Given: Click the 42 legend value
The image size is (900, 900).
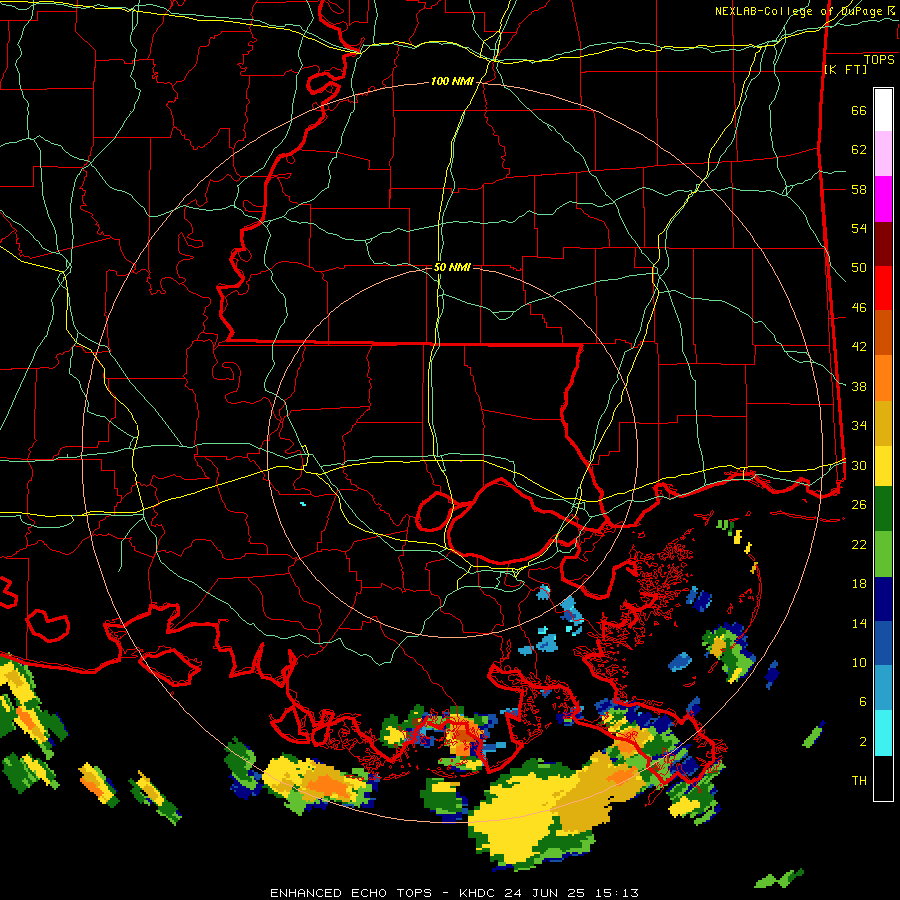Looking at the screenshot, I should coord(859,347).
